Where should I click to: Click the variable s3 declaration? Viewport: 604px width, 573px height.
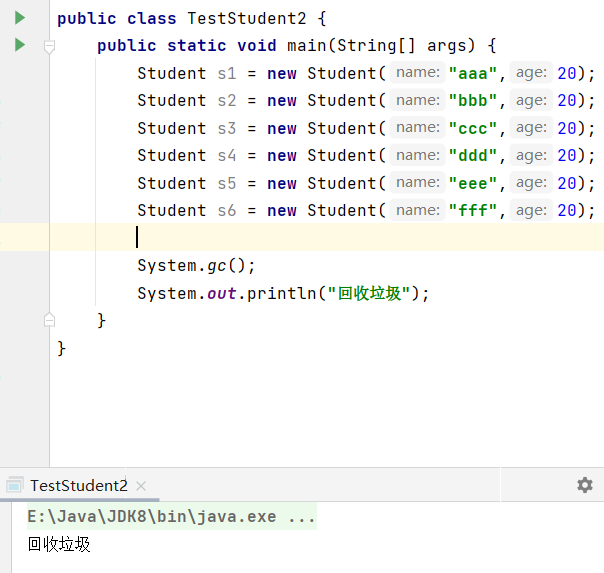[x=226, y=128]
